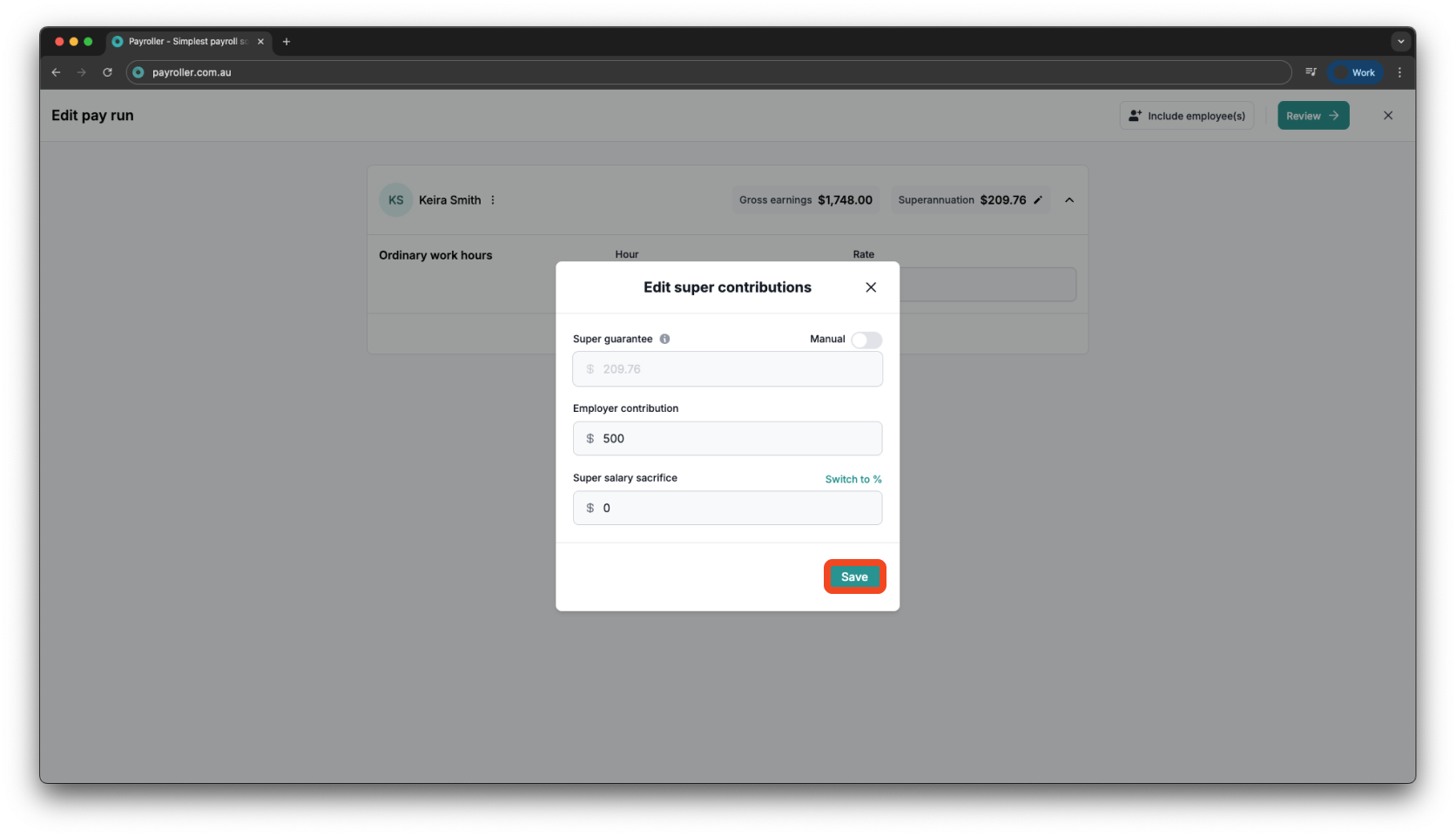Click the Work profile chip in Chrome

pos(1355,72)
